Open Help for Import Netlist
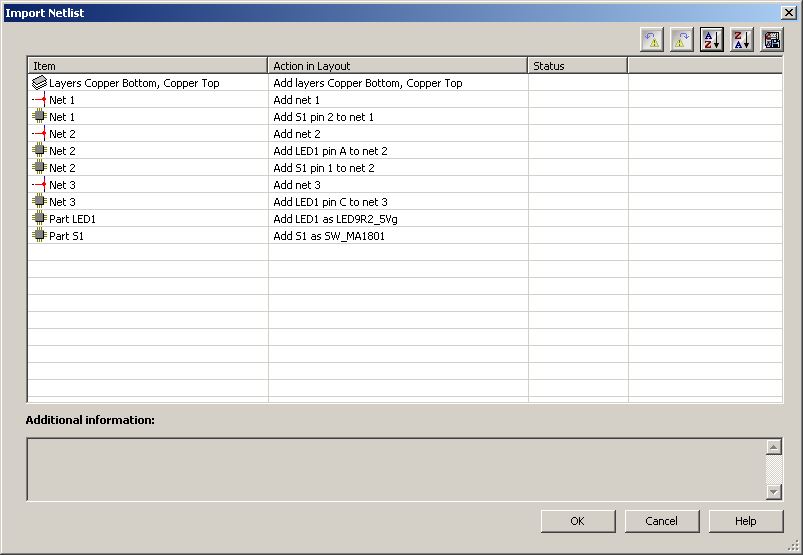The width and height of the screenshot is (803, 555). (x=746, y=521)
